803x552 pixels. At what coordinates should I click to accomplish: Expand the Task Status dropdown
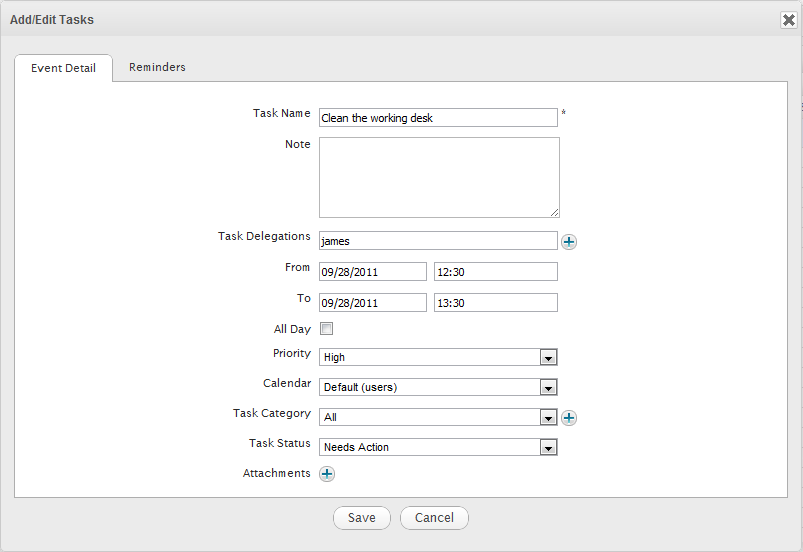(x=438, y=447)
